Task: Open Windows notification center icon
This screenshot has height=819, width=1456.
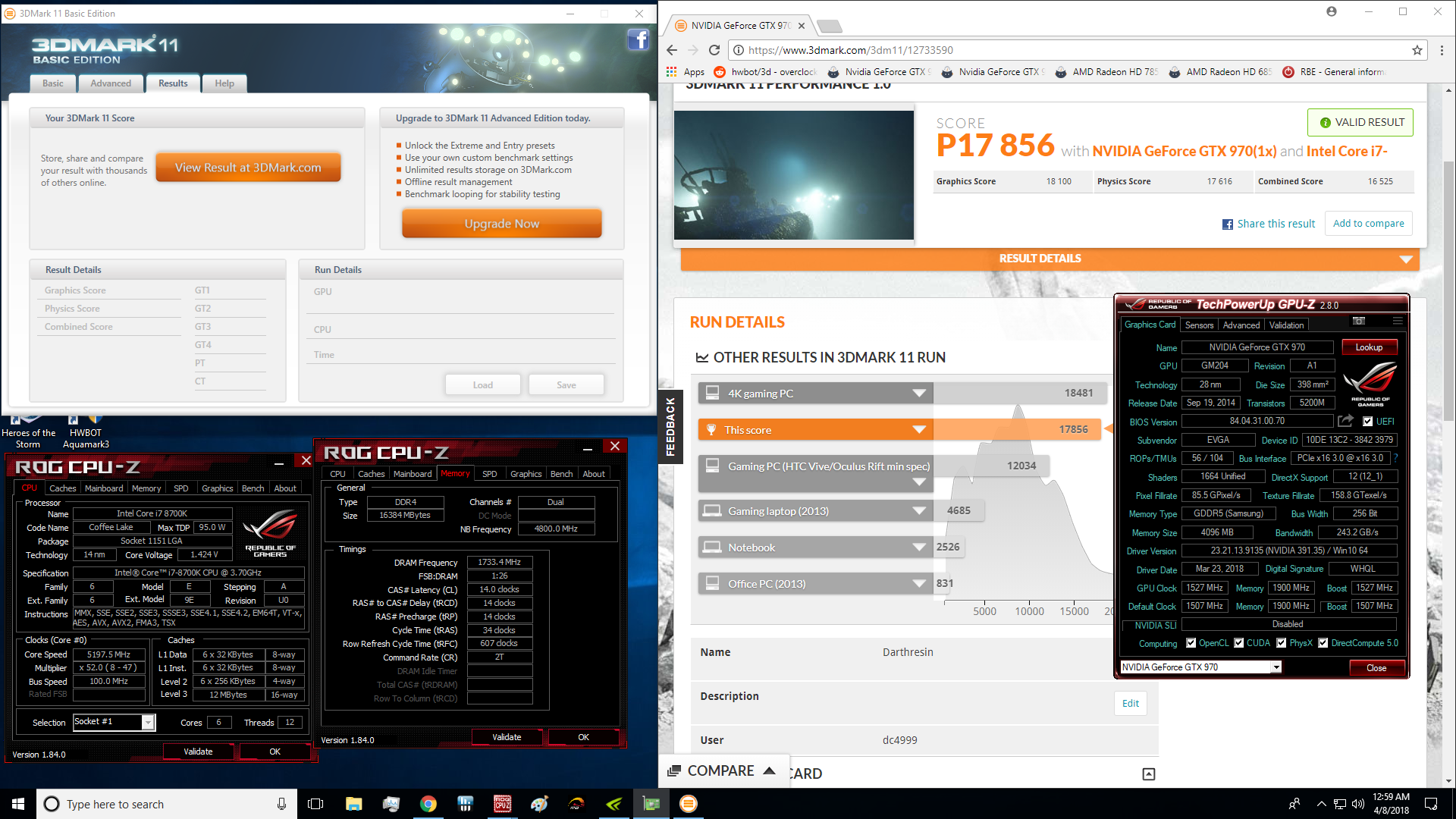Action: click(1431, 804)
